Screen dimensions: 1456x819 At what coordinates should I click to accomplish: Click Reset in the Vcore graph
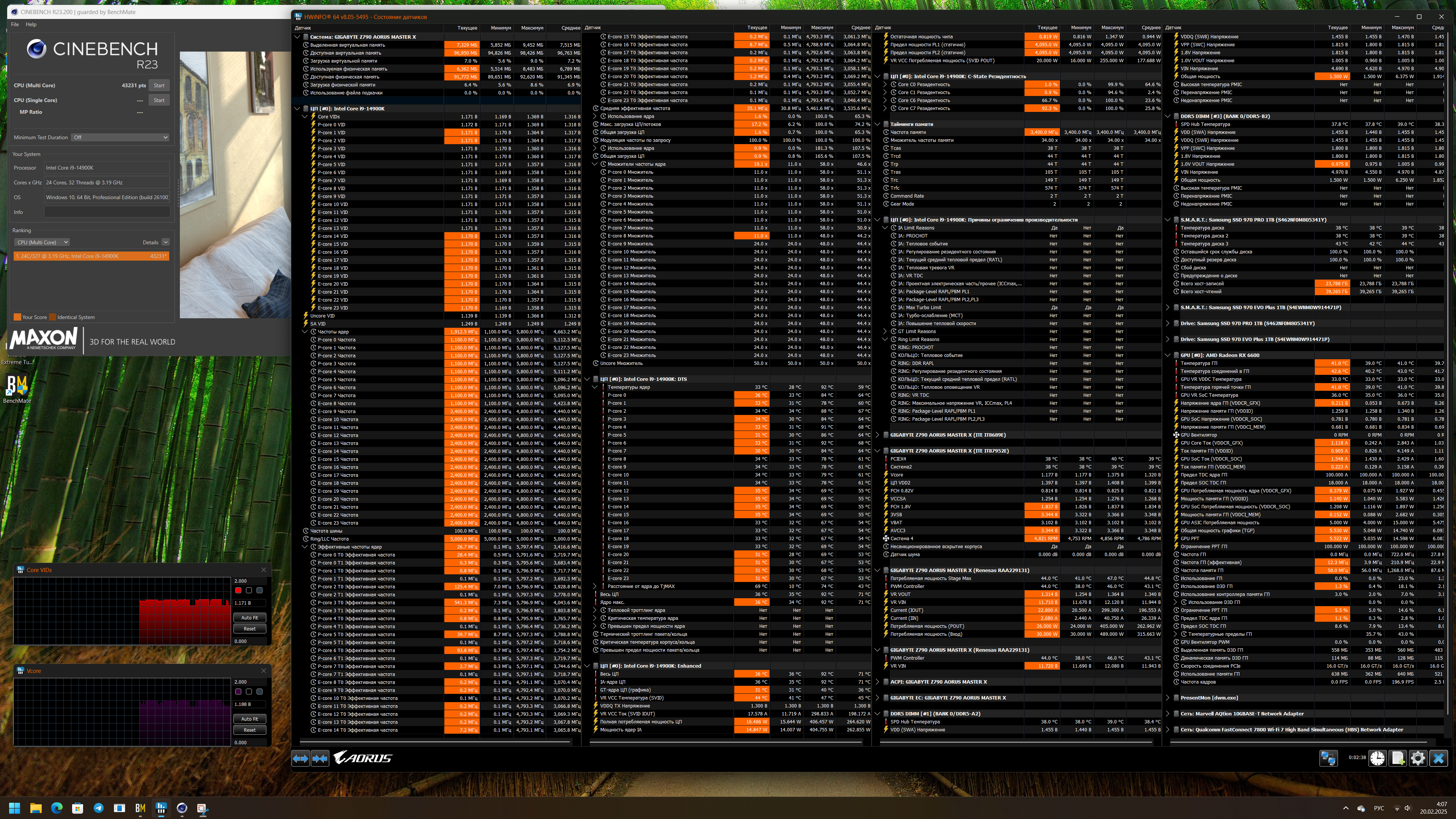tap(249, 730)
